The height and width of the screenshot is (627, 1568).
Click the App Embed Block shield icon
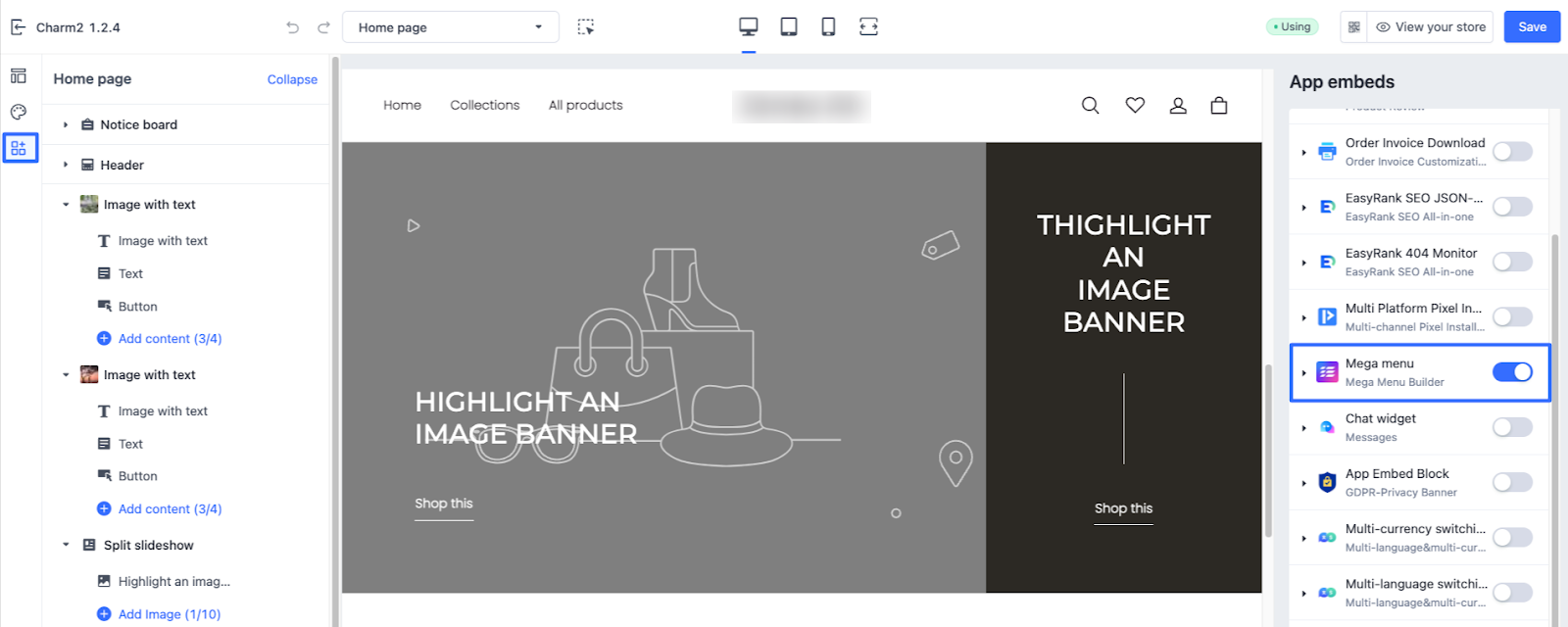point(1327,482)
